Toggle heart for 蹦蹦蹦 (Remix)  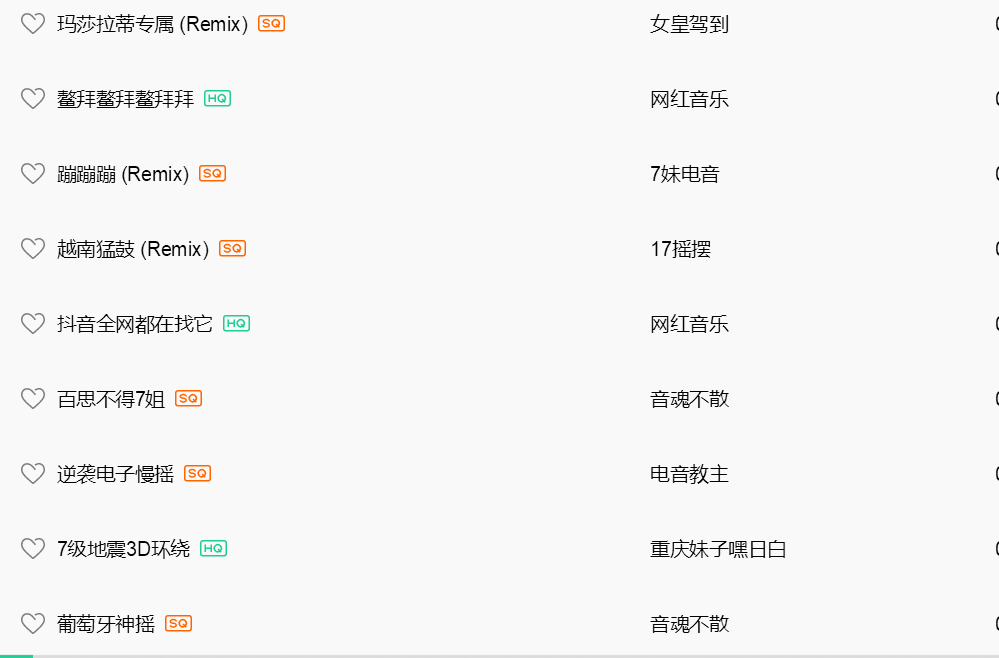33,174
